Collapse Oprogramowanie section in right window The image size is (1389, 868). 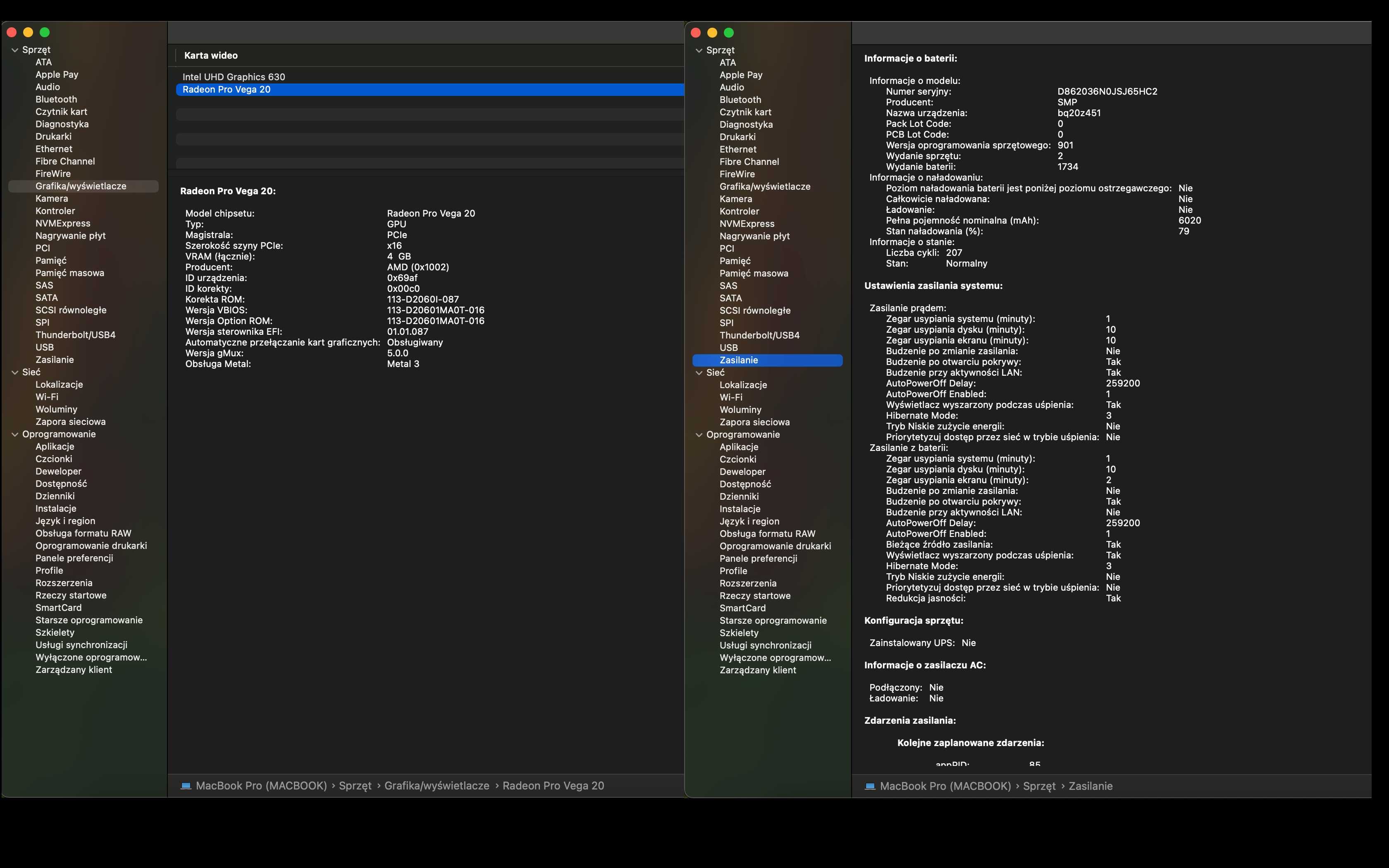(699, 434)
